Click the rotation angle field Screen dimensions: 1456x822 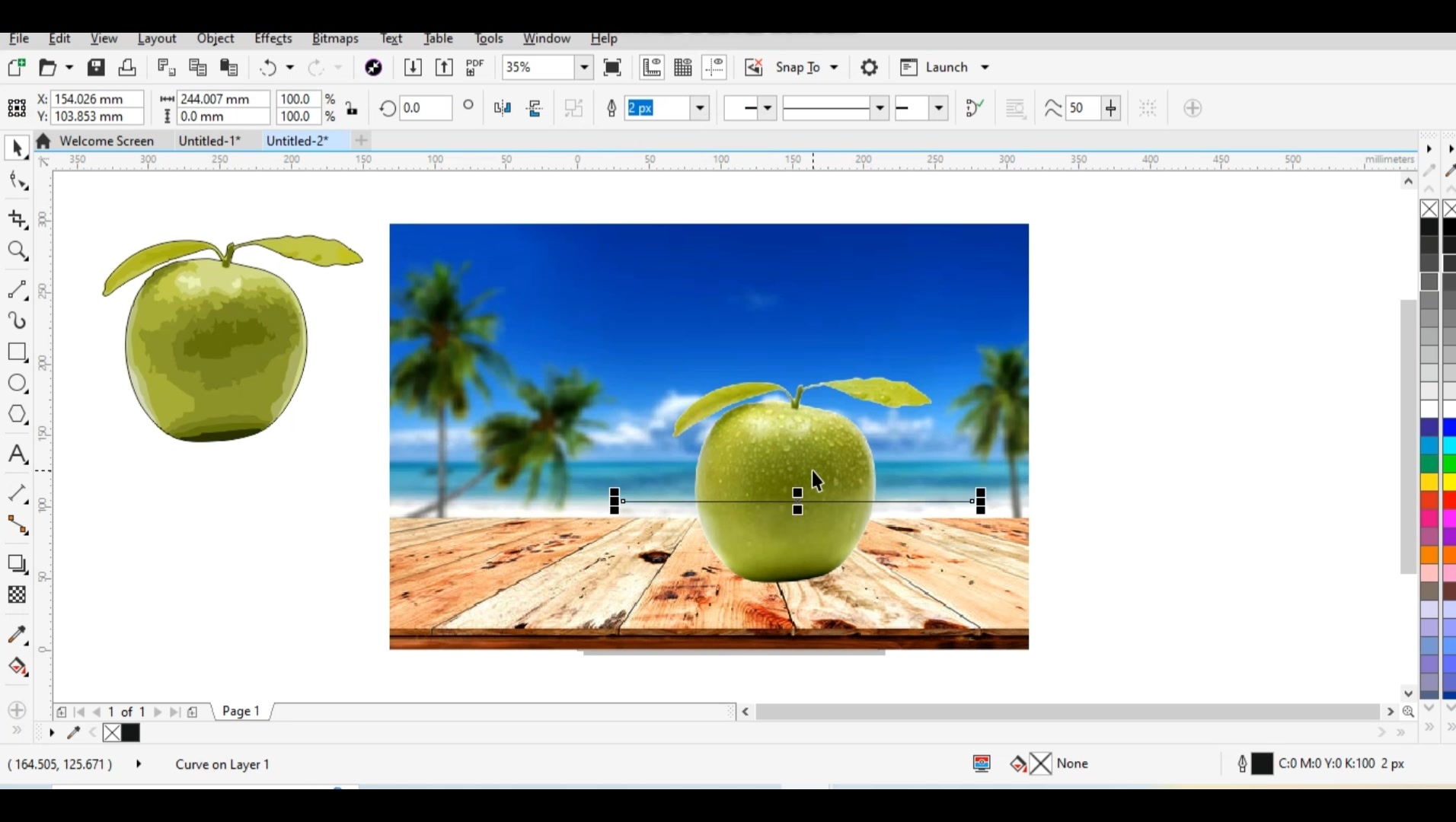425,108
